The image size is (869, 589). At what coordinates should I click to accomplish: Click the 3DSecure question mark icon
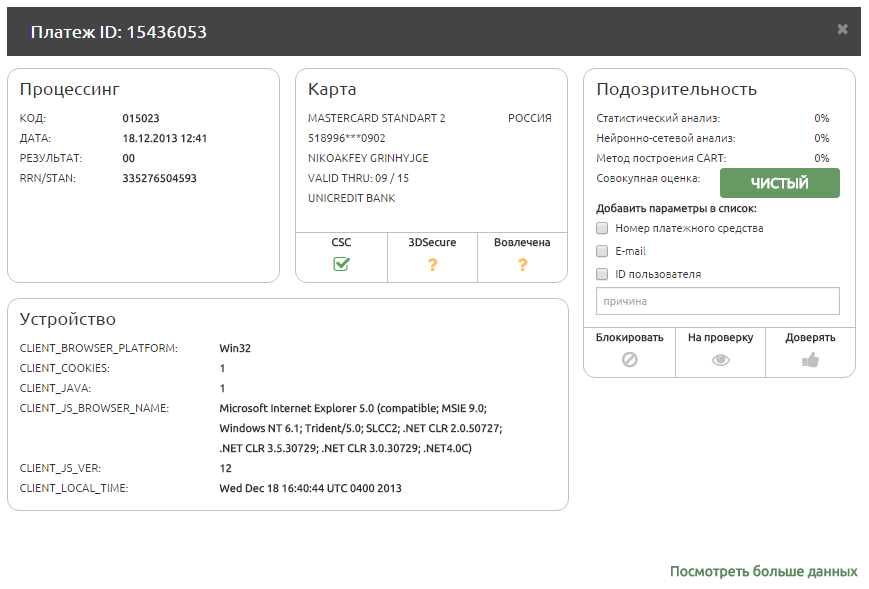coord(432,264)
